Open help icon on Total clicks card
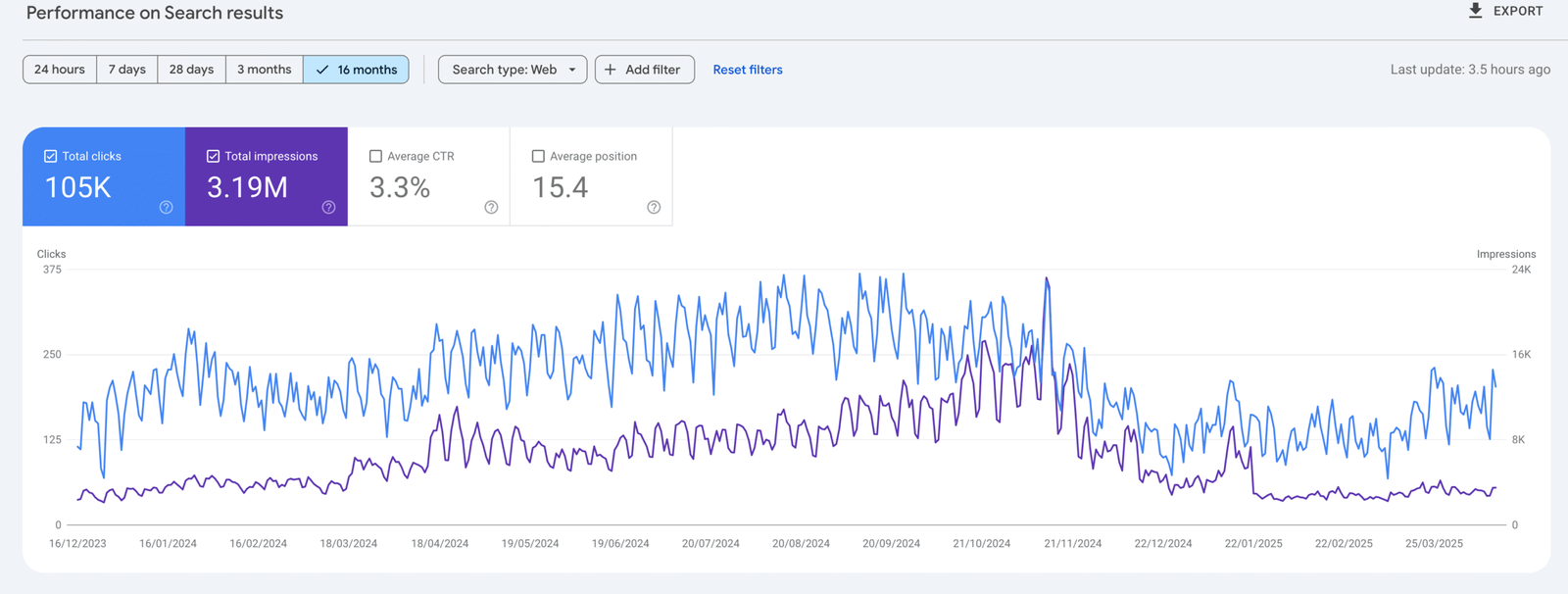This screenshot has width=1568, height=594. [x=167, y=207]
